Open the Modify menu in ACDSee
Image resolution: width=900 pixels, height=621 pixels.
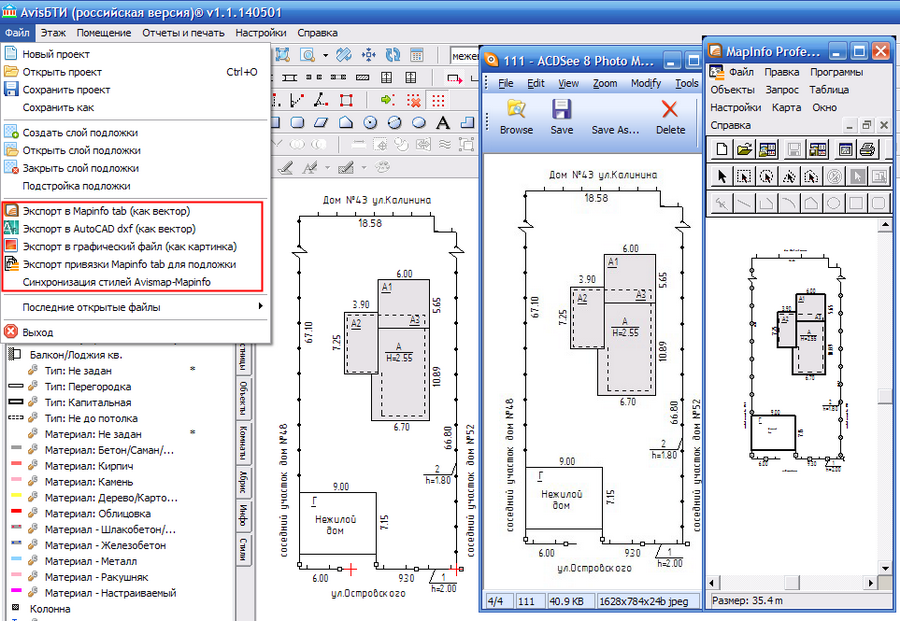pos(646,83)
